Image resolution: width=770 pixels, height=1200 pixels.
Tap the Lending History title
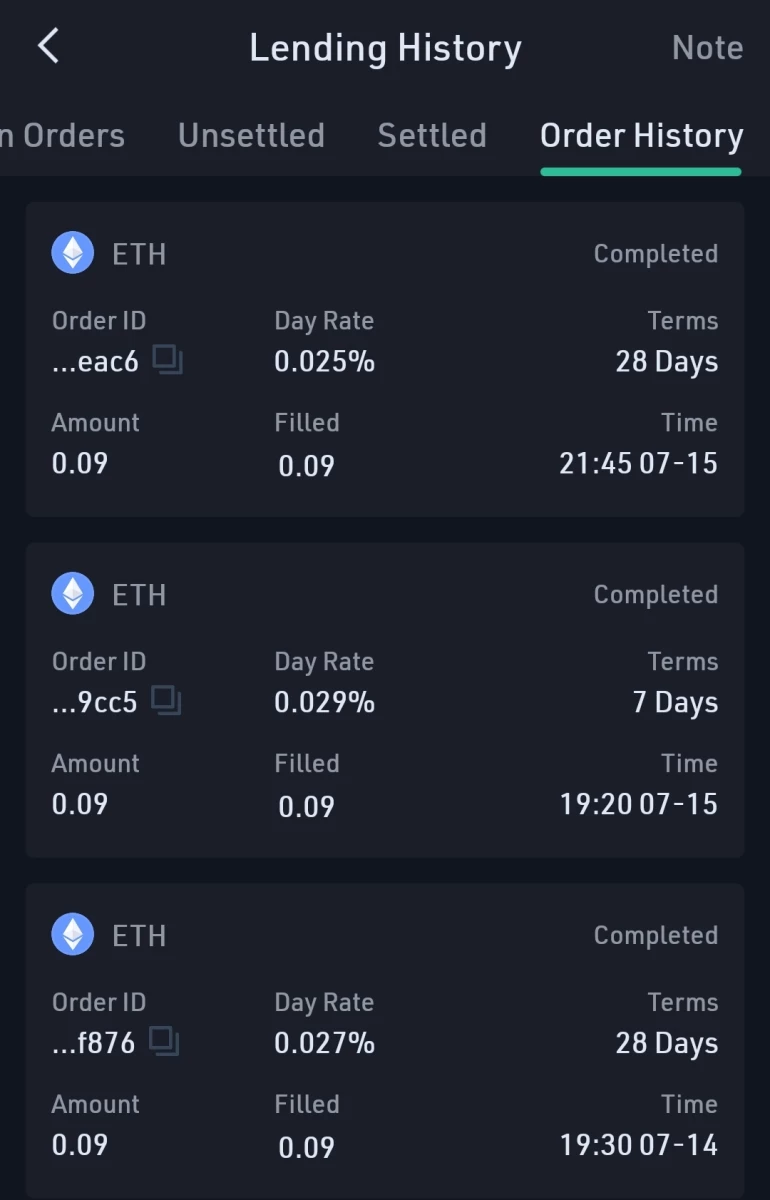pyautogui.click(x=385, y=48)
